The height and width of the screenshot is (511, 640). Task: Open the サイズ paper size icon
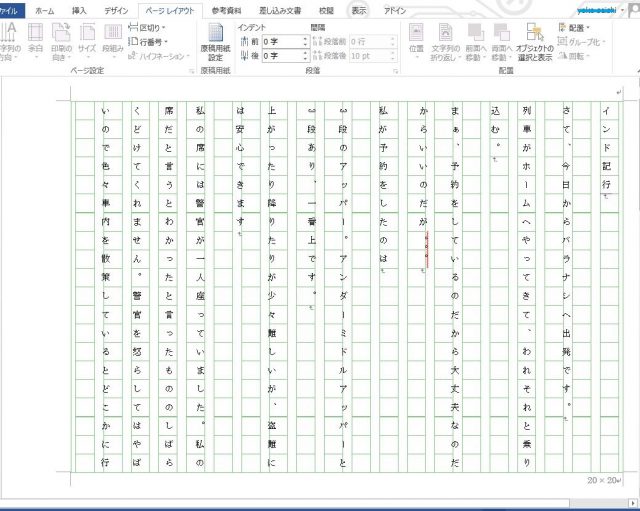tap(87, 40)
